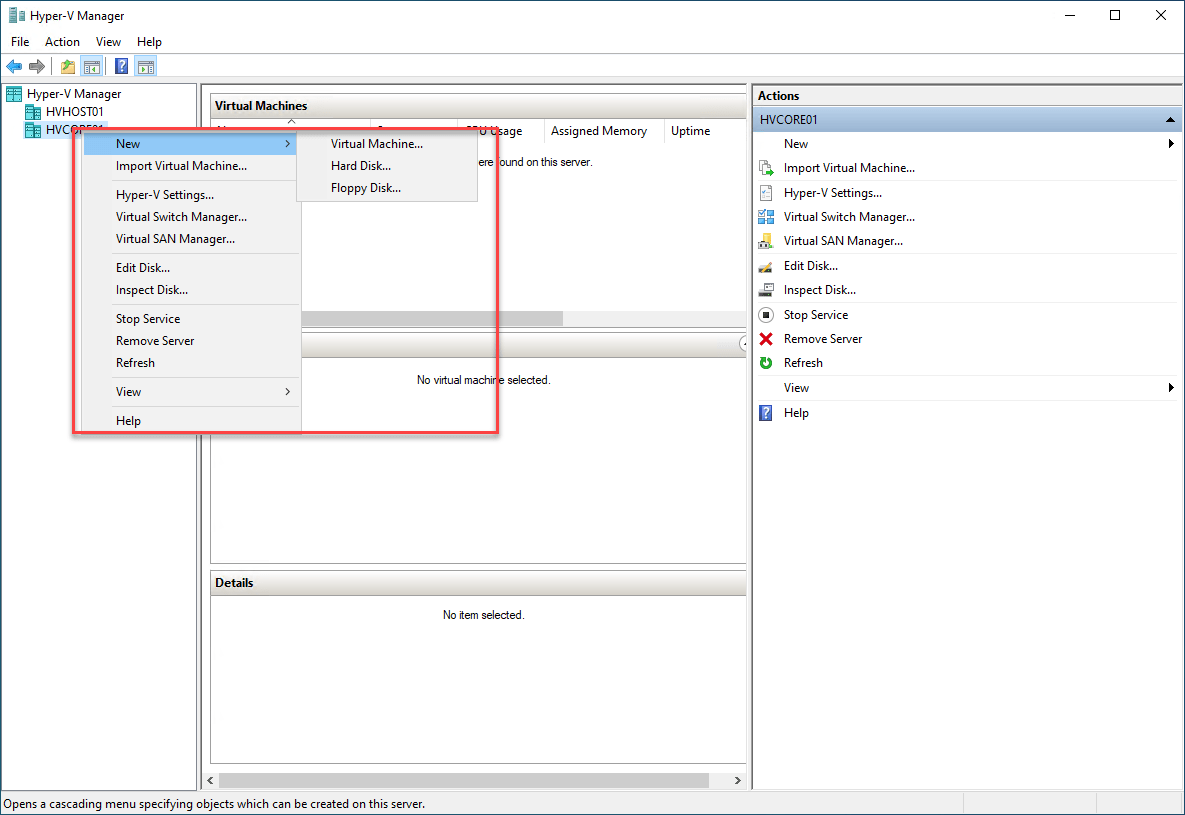Screen dimensions: 1185x815
Task: Click the Hyper-V Settings icon in Actions pane
Action: [766, 193]
